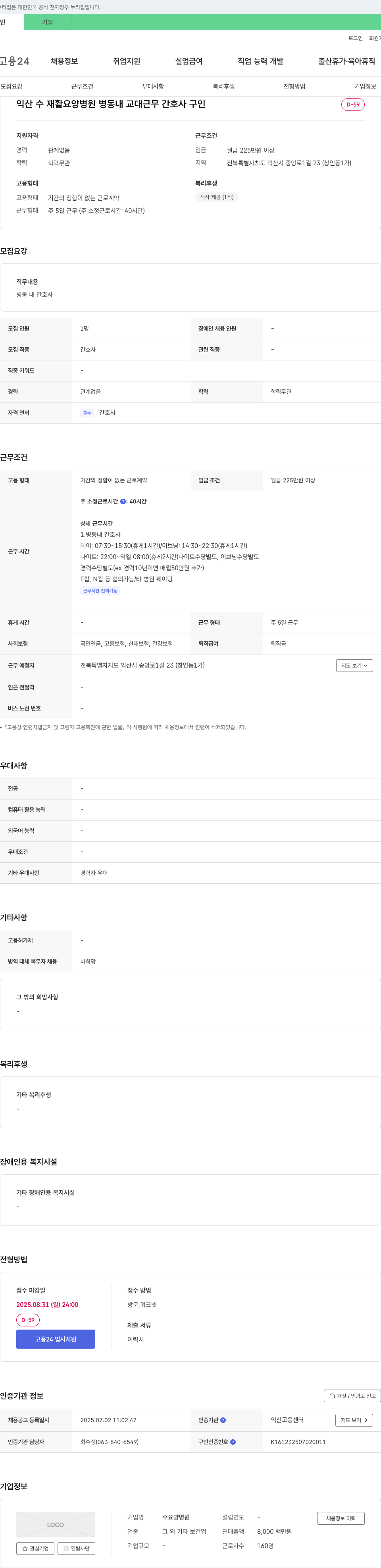Image resolution: width=381 pixels, height=1568 pixels.
Task: Click the company name 수요양병원
Action: pos(176,1518)
